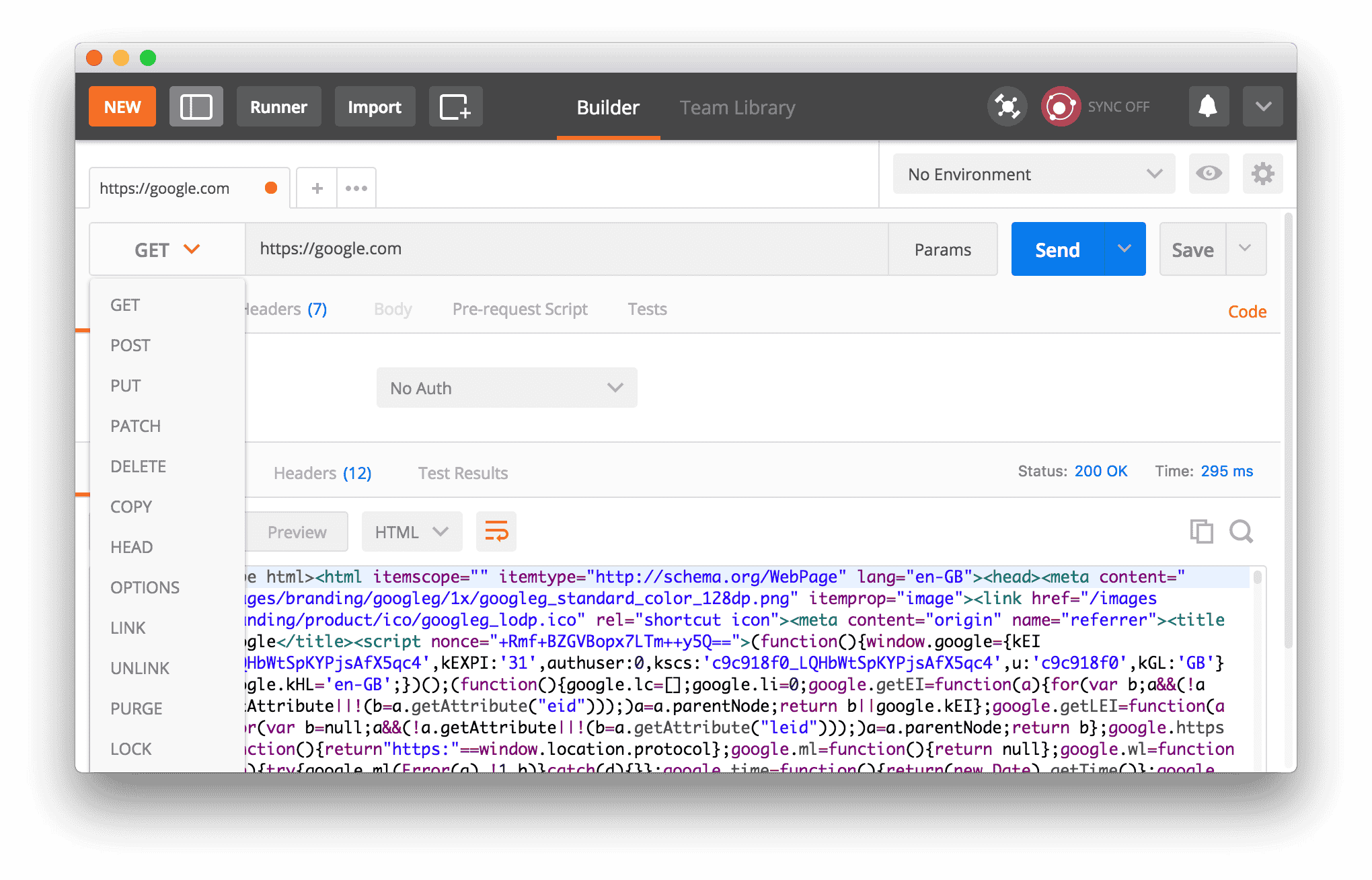Choose OPTIONS from method list
Viewport: 1372px width, 880px height.
coord(167,587)
